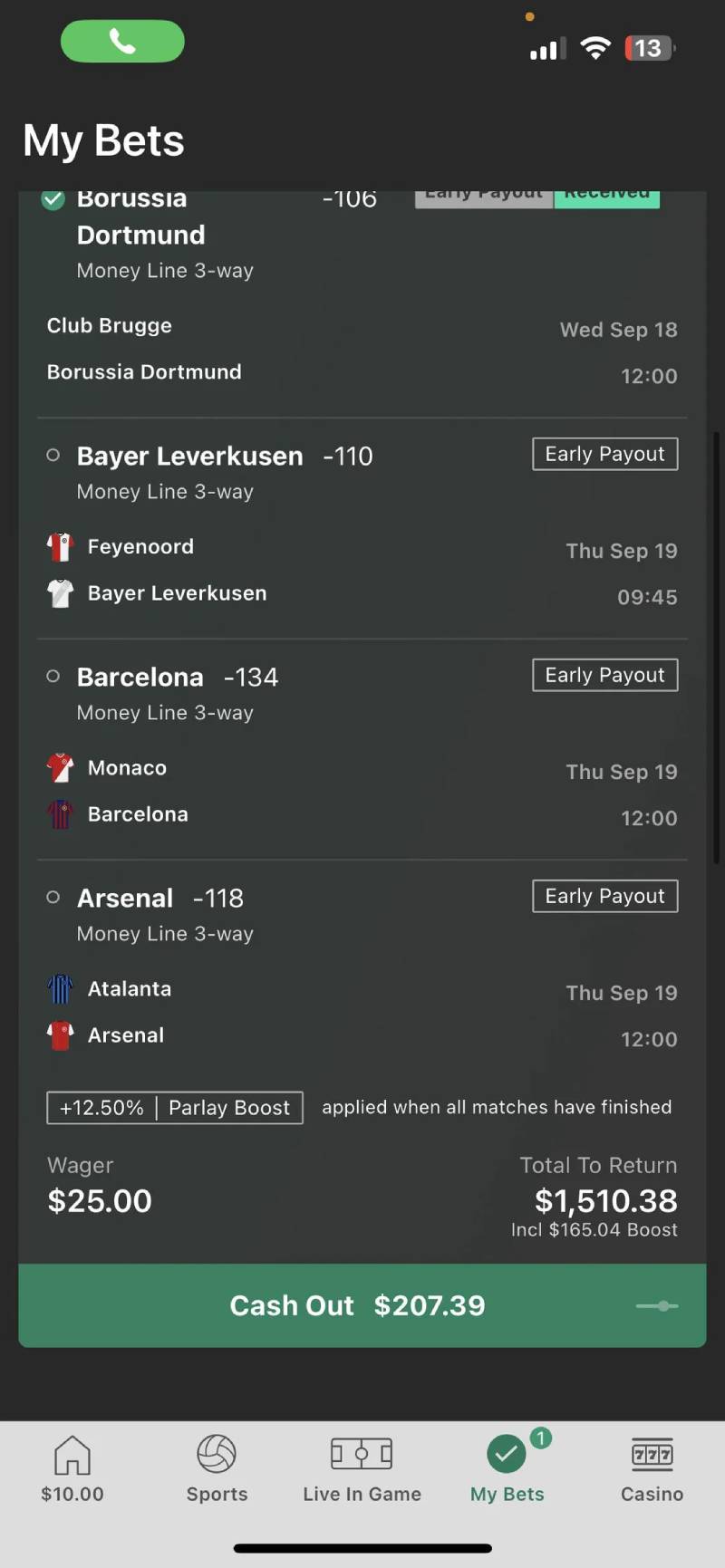Open the My Bets tab

(x=507, y=1469)
